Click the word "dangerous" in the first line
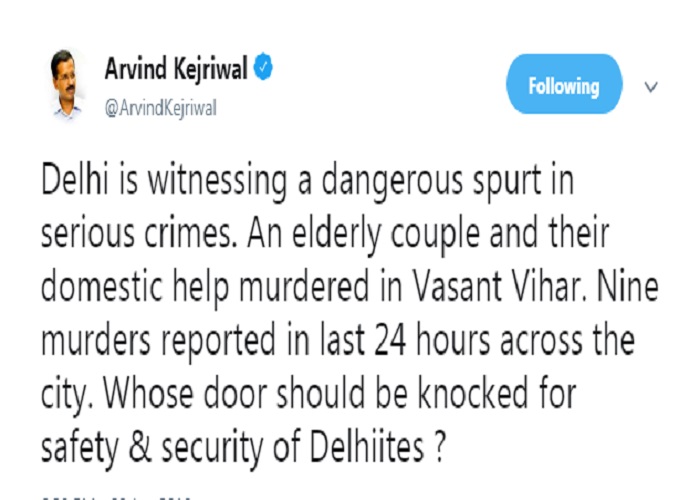Viewport: 700px width, 500px height. [392, 182]
